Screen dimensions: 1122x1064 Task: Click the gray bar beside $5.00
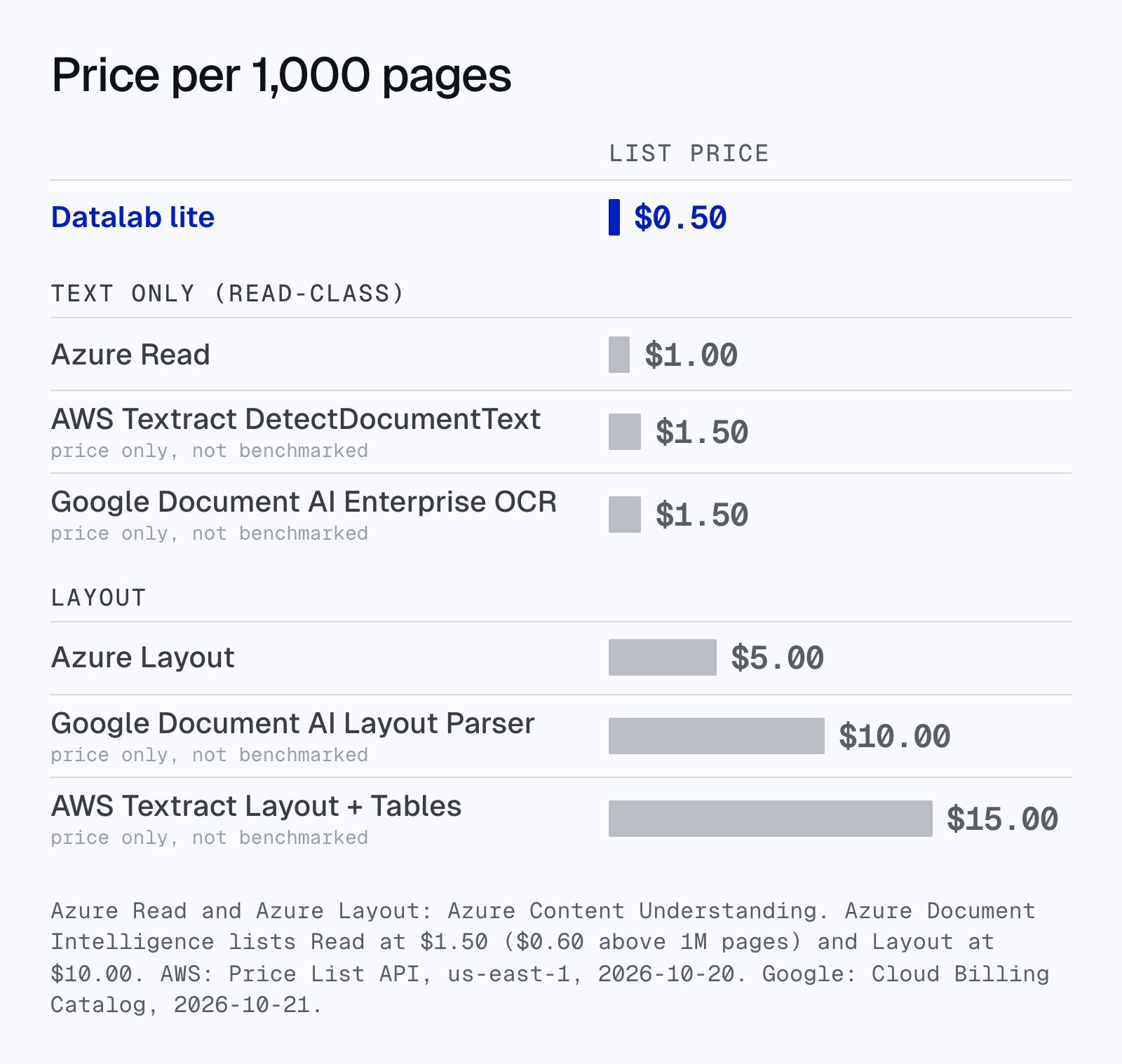coord(663,657)
